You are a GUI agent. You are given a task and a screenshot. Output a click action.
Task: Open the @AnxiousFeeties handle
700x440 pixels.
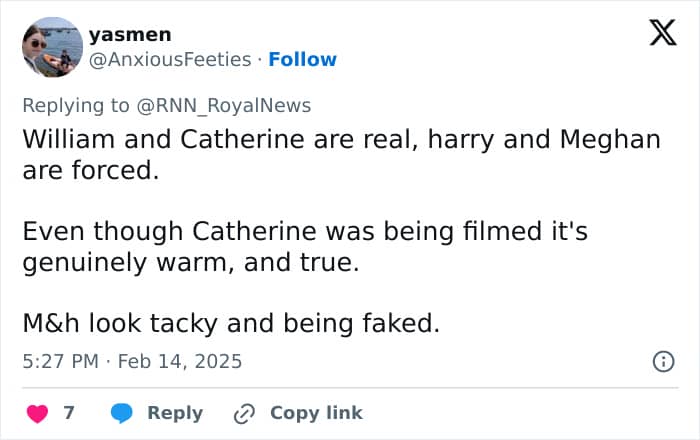(170, 59)
